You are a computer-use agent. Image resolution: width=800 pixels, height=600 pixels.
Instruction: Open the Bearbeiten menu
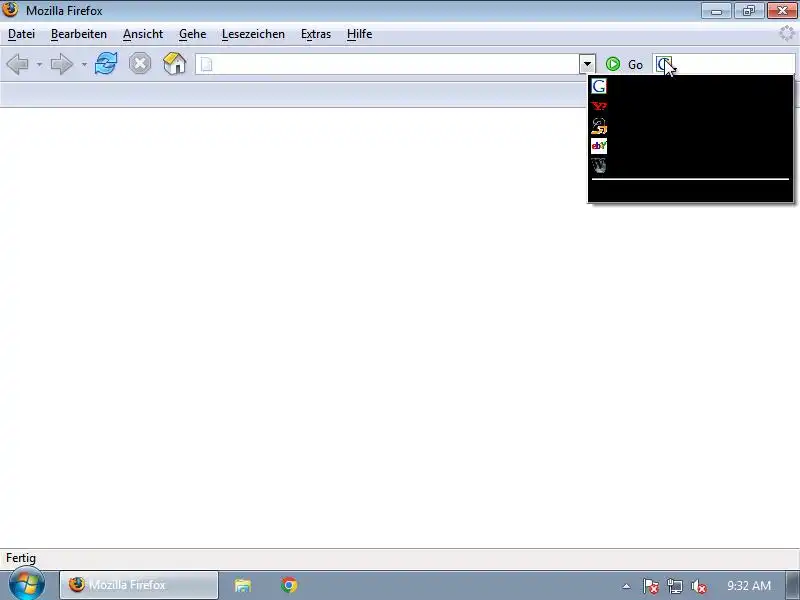tap(79, 34)
